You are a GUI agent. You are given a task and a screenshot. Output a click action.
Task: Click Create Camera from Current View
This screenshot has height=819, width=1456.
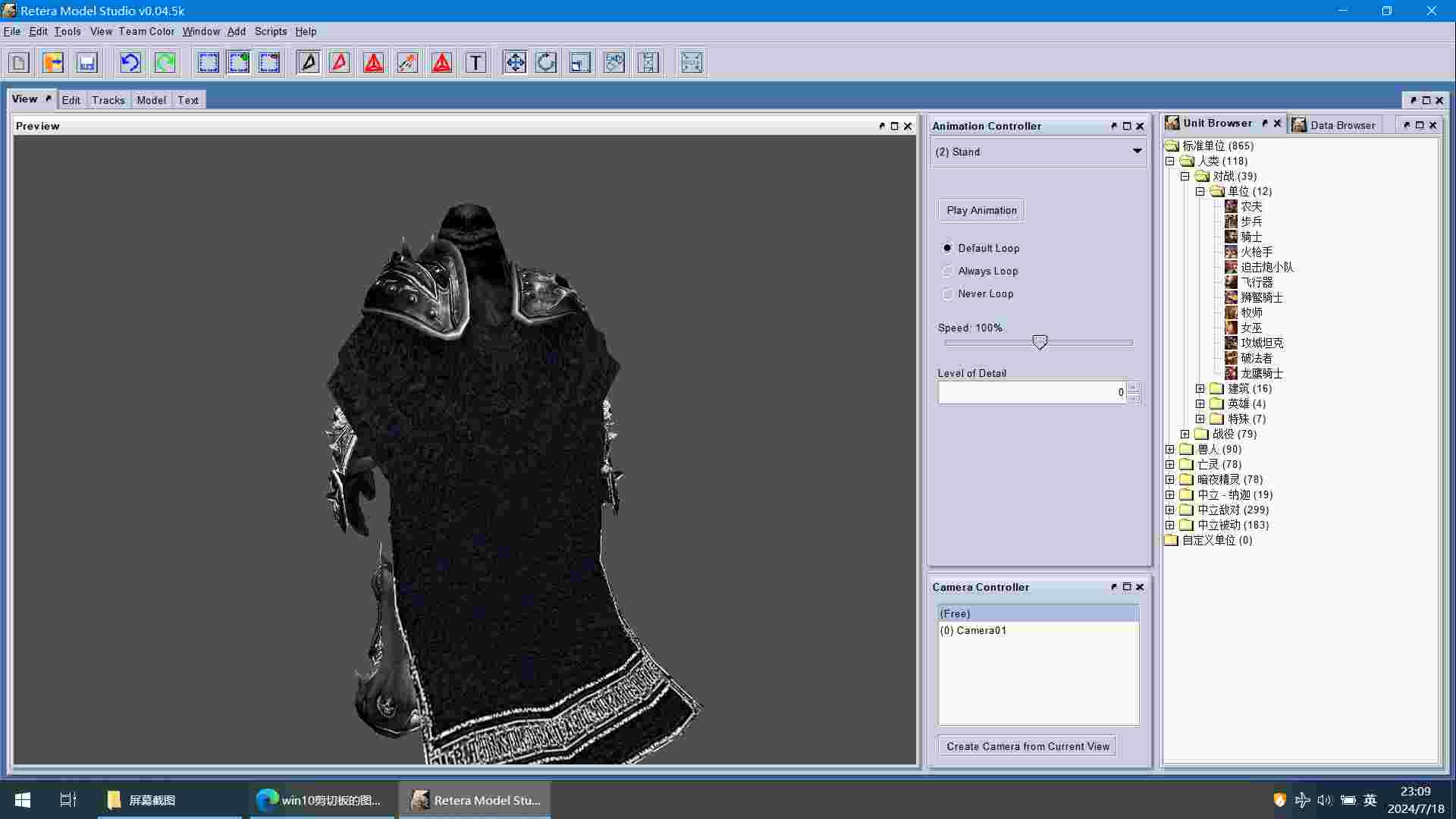(x=1028, y=746)
